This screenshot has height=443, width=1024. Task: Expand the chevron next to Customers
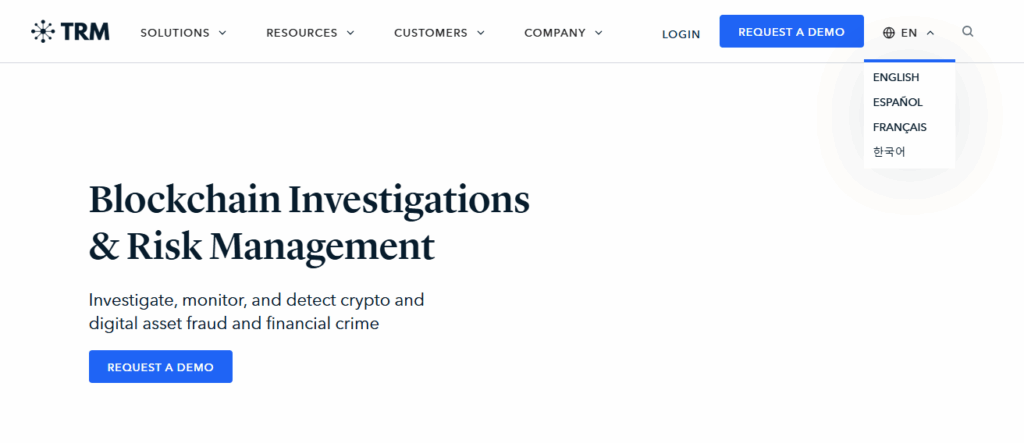coord(481,33)
